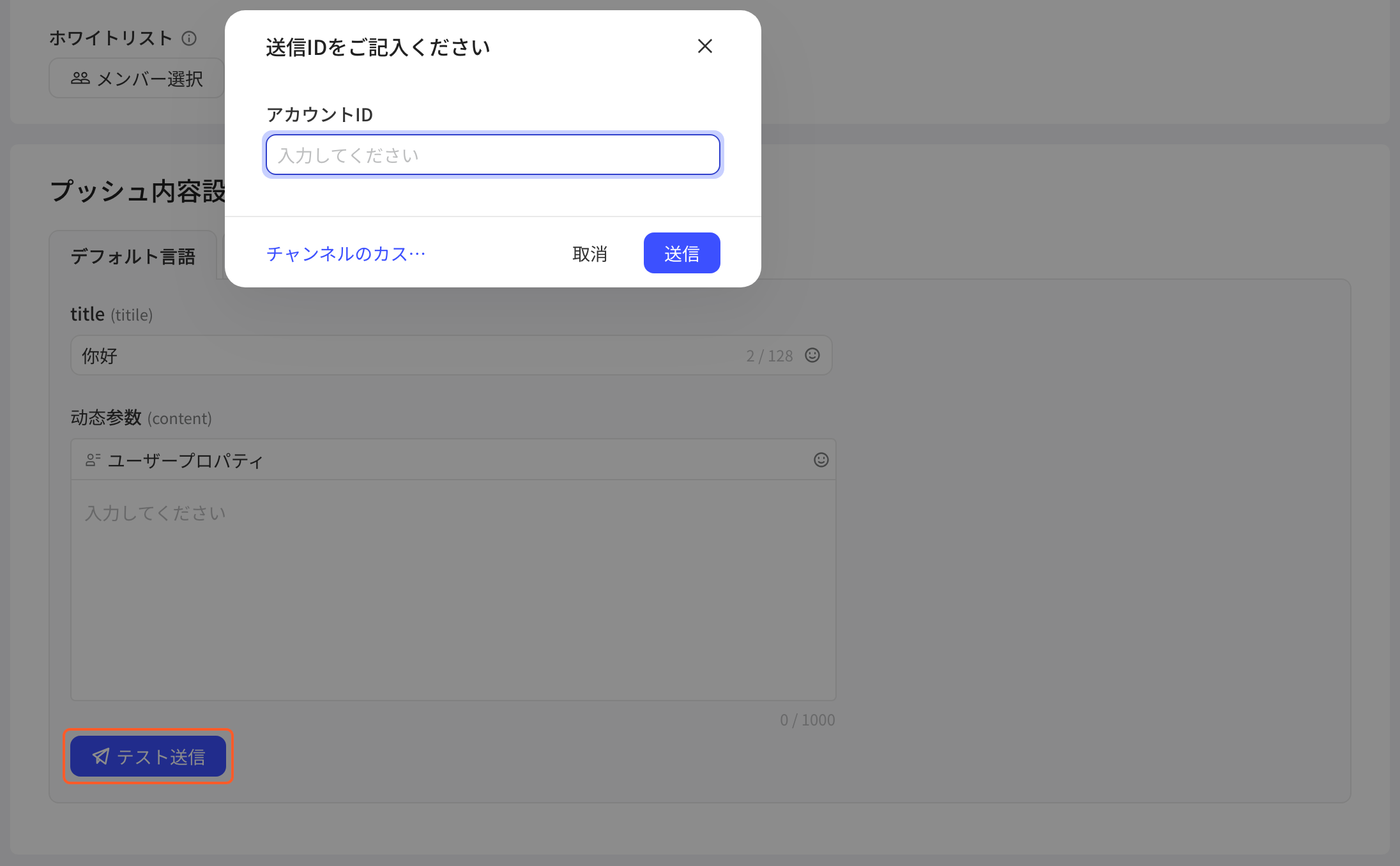Click the title (titile) label
Image resolution: width=1400 pixels, height=866 pixels.
[112, 314]
